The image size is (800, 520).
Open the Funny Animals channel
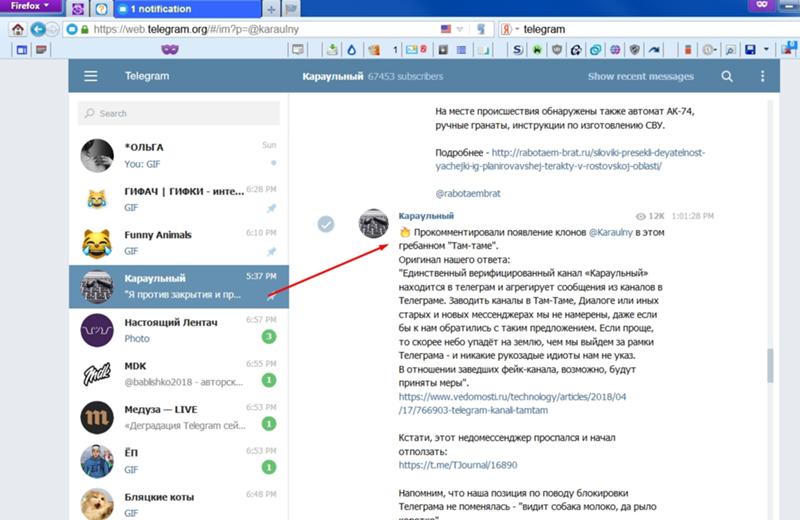(179, 243)
